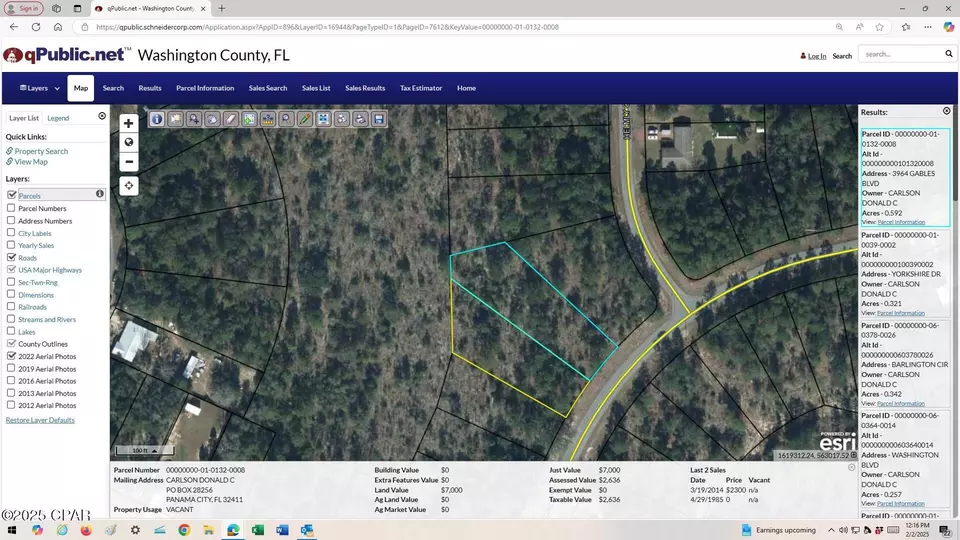Toggle the Roads layer checkbox
This screenshot has width=960, height=540.
[11, 257]
